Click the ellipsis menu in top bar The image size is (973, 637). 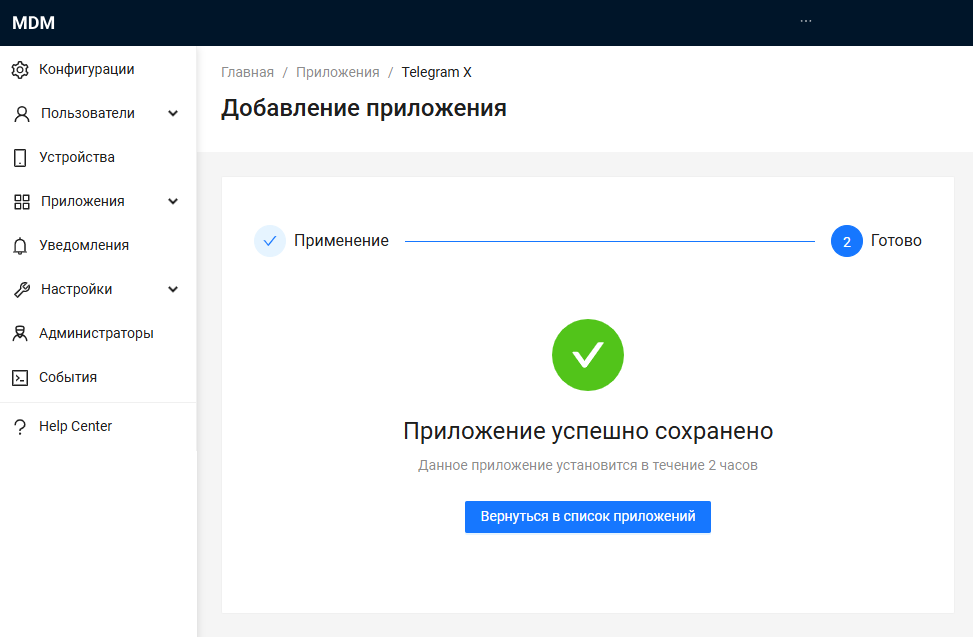806,21
